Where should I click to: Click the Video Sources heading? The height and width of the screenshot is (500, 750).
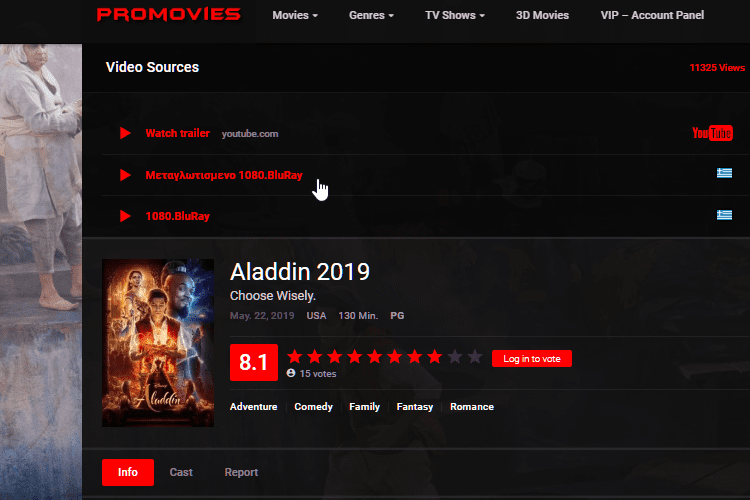click(x=152, y=67)
